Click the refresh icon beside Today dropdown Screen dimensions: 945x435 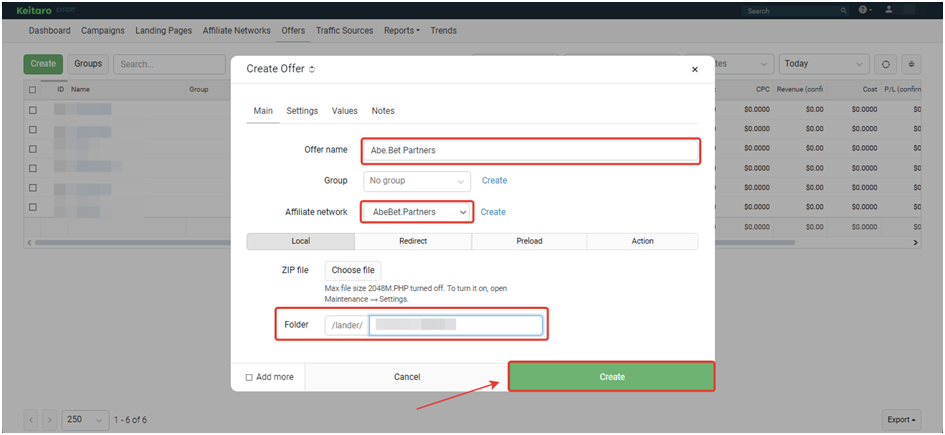[x=886, y=64]
